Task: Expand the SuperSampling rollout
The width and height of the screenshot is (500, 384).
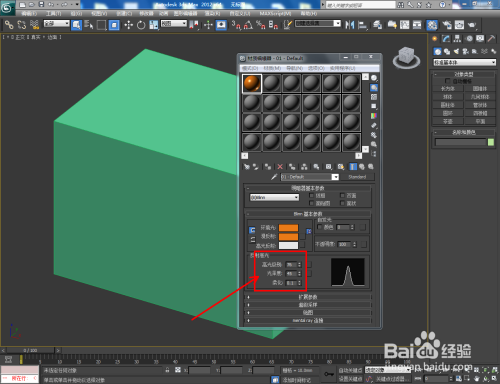Action: pos(308,305)
